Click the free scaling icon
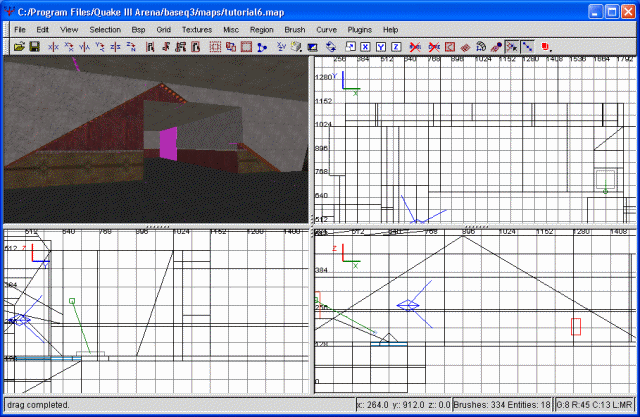 coord(350,47)
